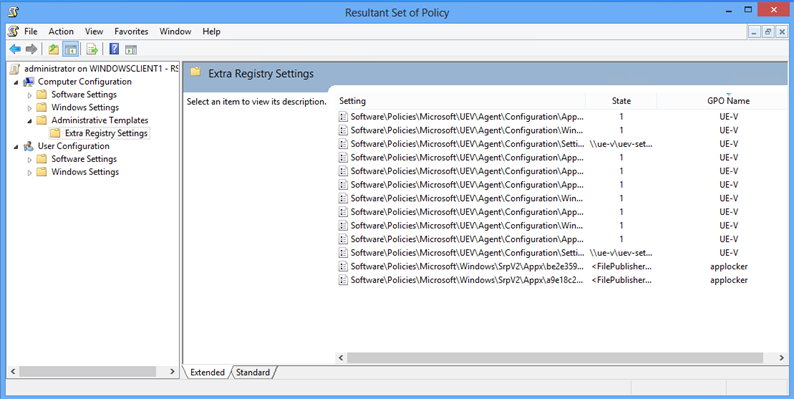Collapse the Computer Configuration tree node
This screenshot has height=399, width=794.
tap(16, 82)
